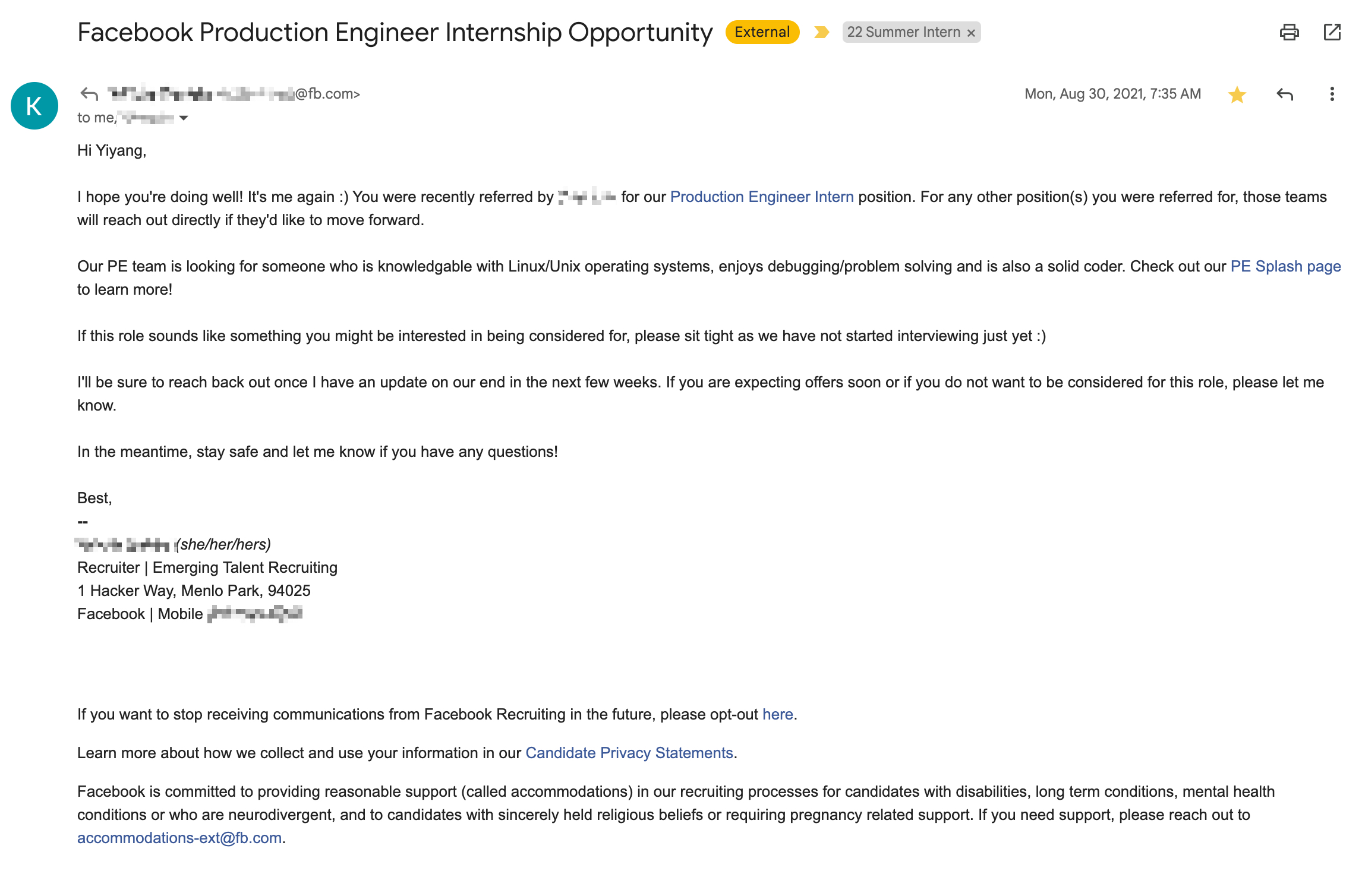This screenshot has width=1362, height=896.
Task: Expand recipient details dropdown arrow
Action: click(x=184, y=118)
